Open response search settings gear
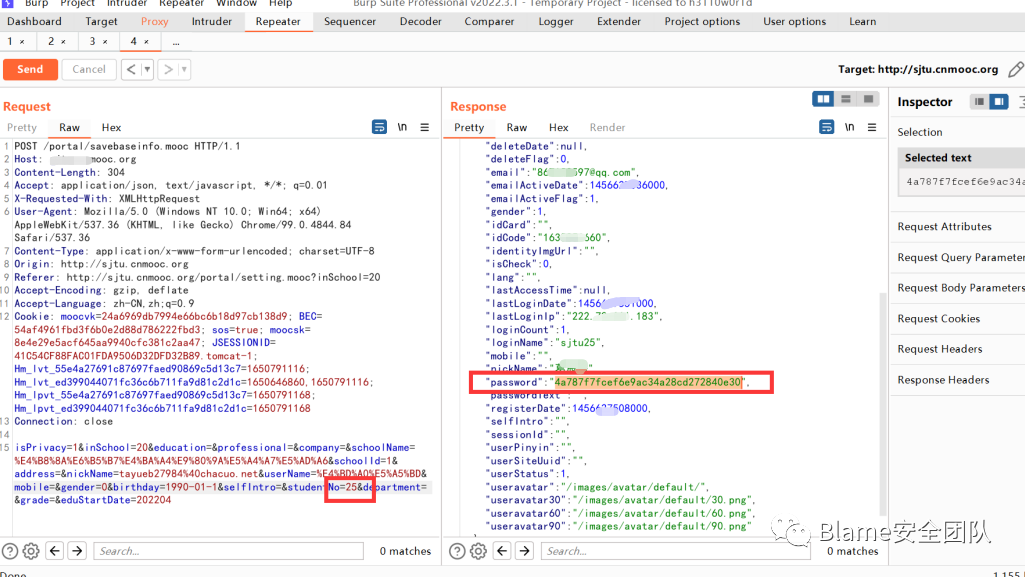The height and width of the screenshot is (577, 1025). pyautogui.click(x=479, y=551)
